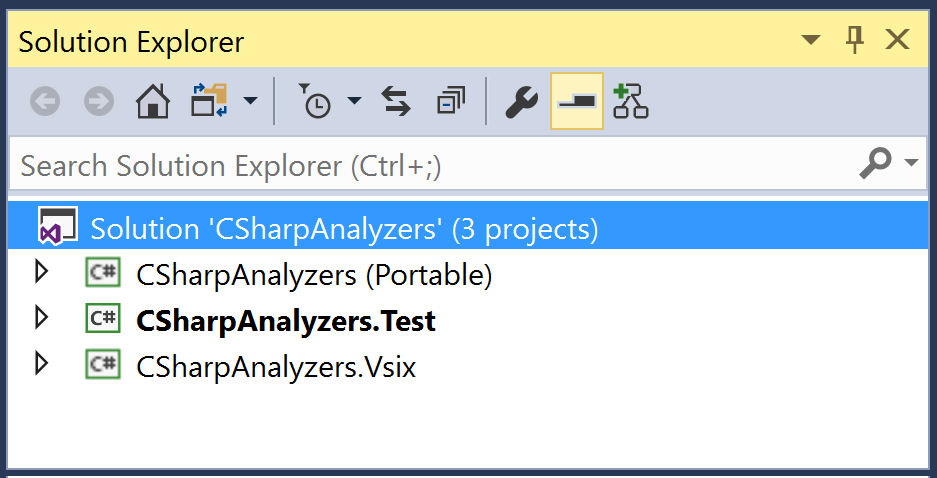The width and height of the screenshot is (937, 478).
Task: Click the Forward navigation arrow
Action: [99, 101]
